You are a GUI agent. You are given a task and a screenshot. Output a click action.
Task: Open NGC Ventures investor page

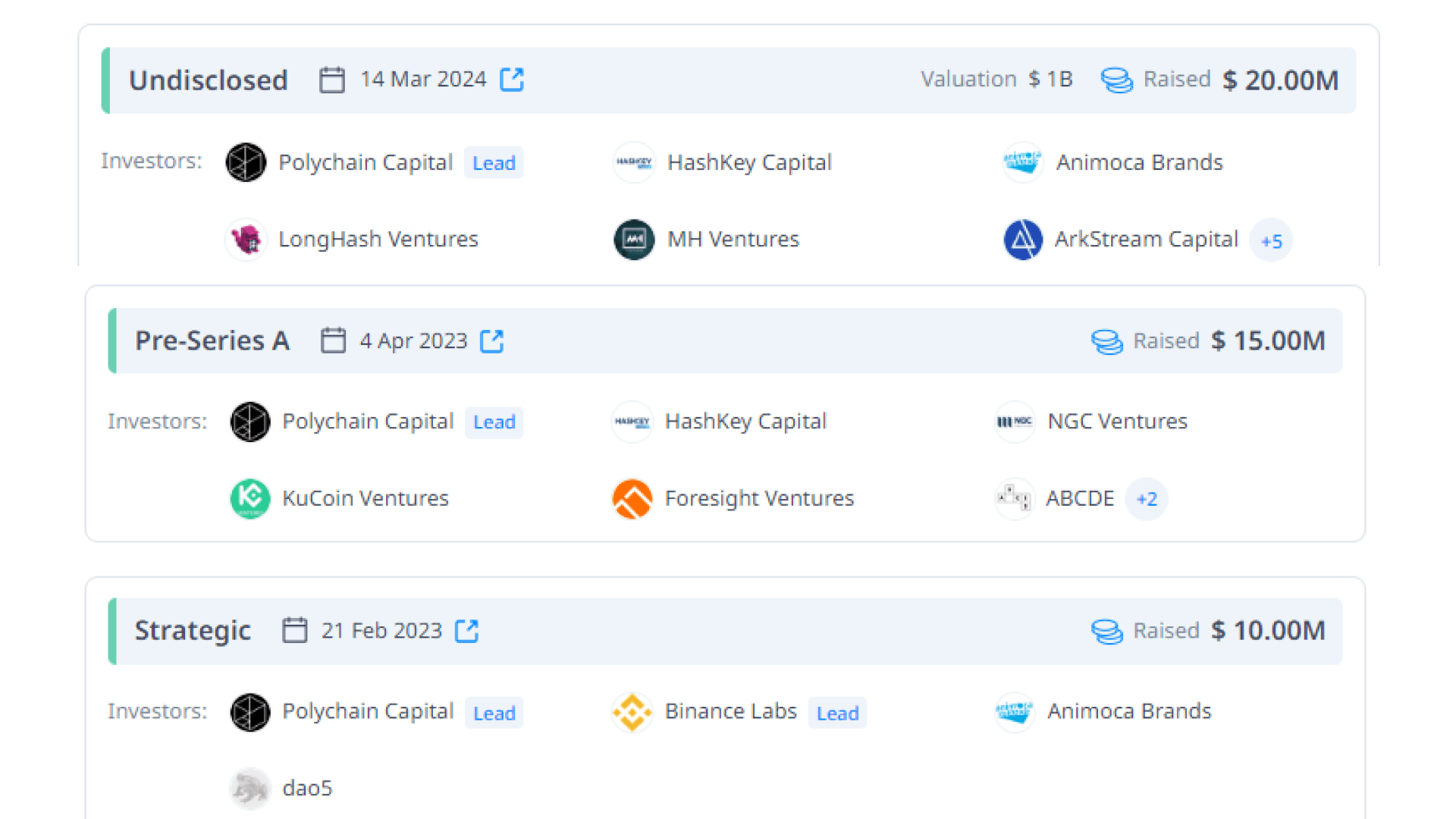pos(1116,422)
